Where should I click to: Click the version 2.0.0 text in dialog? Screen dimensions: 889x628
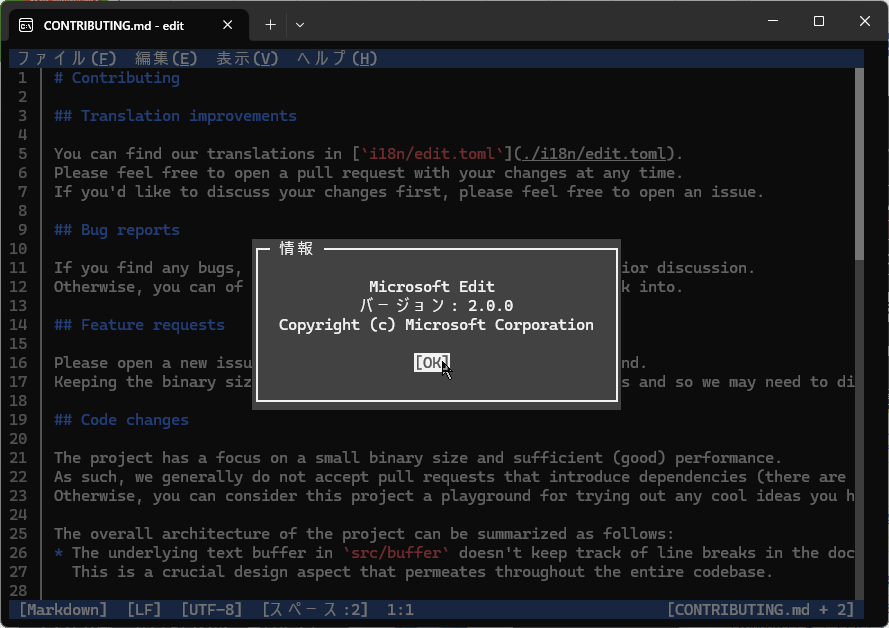pos(437,305)
